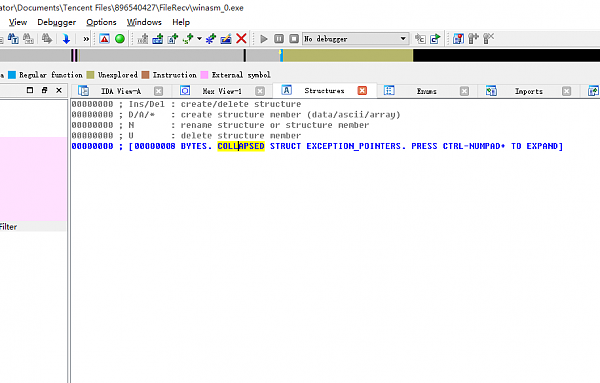Close the IDA View-A tab

158,91
